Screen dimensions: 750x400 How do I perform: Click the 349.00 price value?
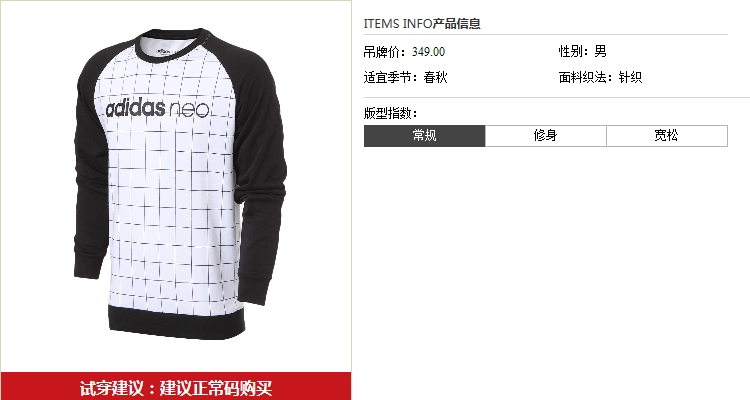tap(429, 52)
